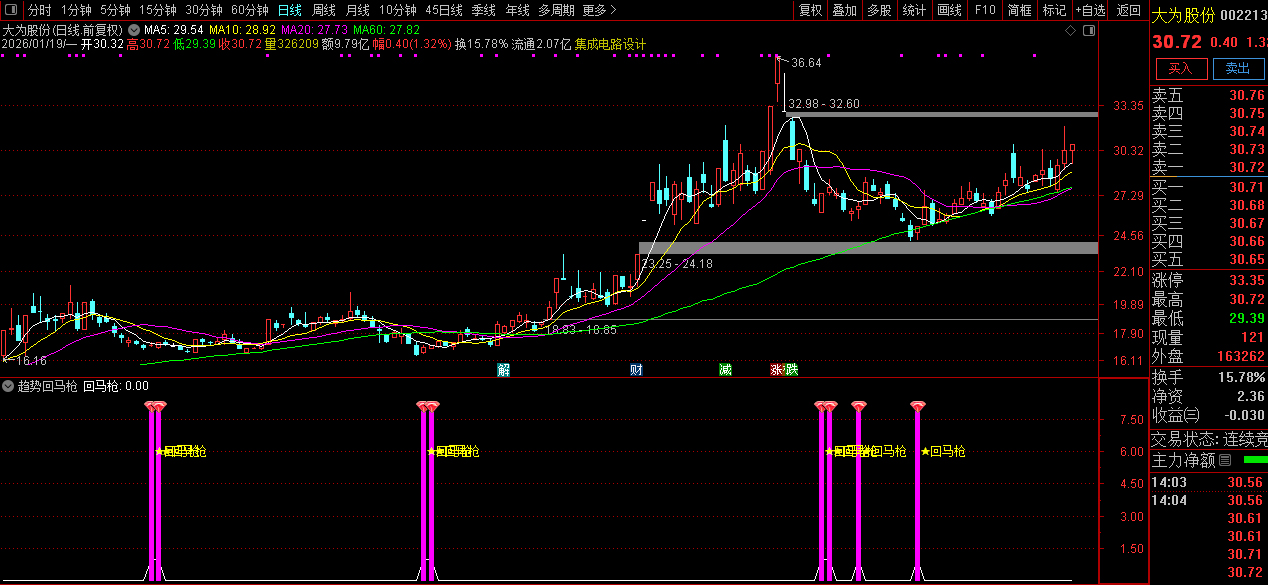The height and width of the screenshot is (585, 1268).
Task: Click the 买五 price 30.65
Action: [1247, 259]
